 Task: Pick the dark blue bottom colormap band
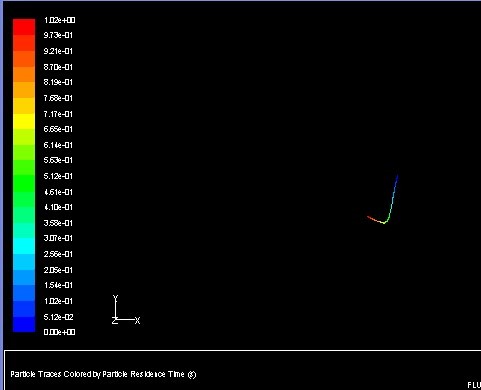(24, 324)
